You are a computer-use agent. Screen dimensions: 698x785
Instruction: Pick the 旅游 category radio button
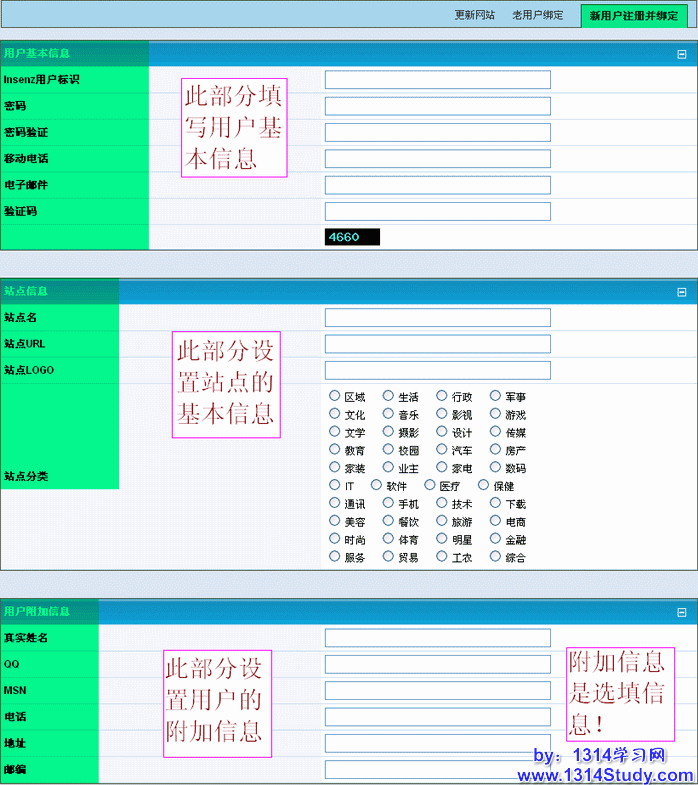[x=442, y=521]
